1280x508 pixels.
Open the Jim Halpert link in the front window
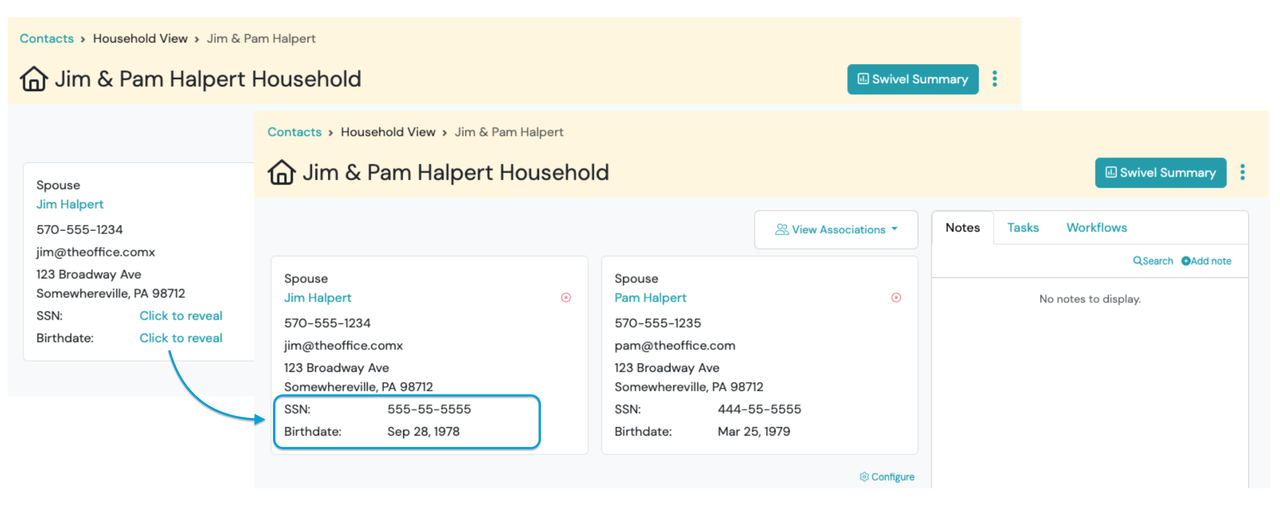[x=318, y=298]
